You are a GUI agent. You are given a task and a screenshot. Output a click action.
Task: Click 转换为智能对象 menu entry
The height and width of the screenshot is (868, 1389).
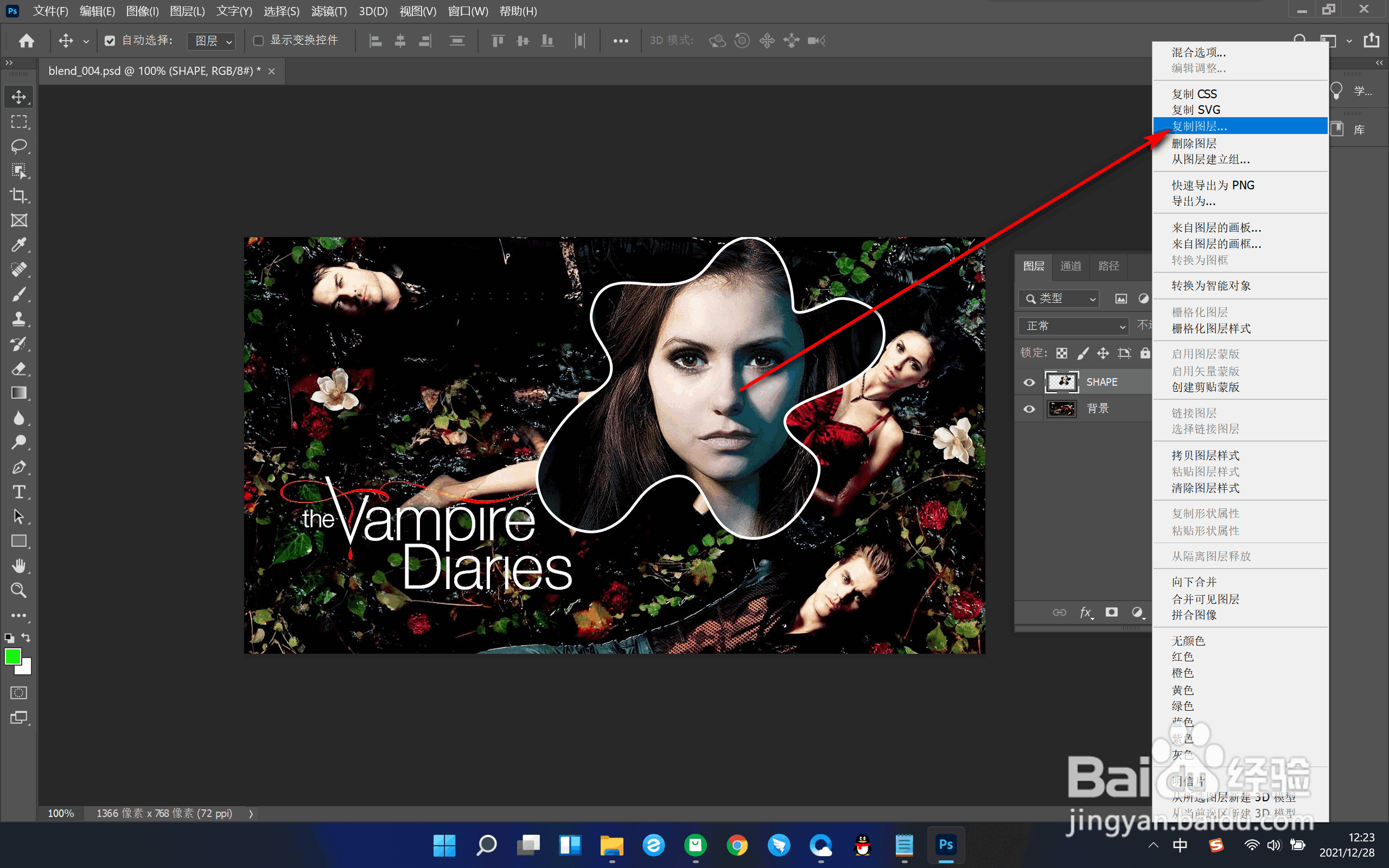[1211, 286]
